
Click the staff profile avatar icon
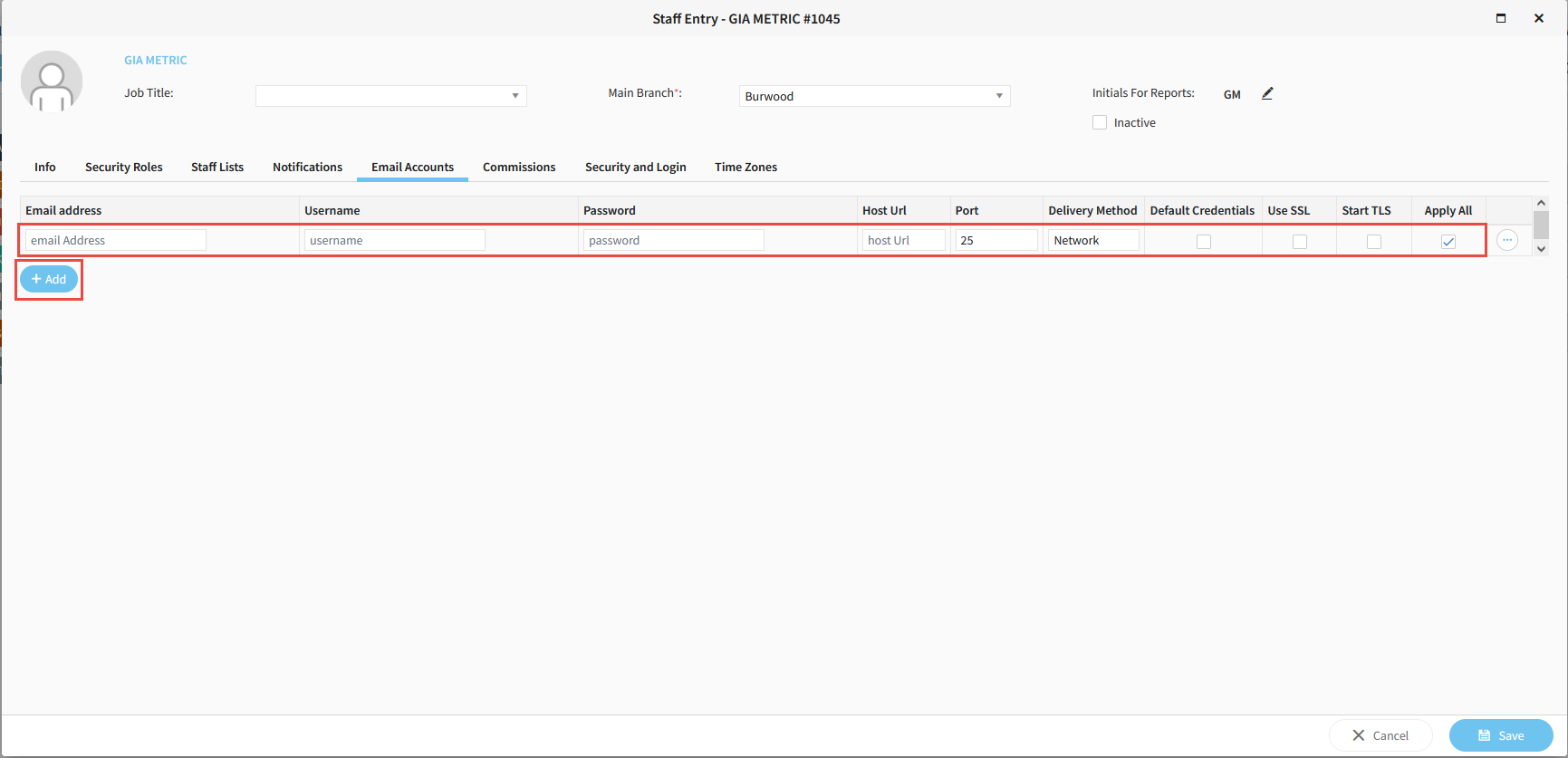click(52, 82)
